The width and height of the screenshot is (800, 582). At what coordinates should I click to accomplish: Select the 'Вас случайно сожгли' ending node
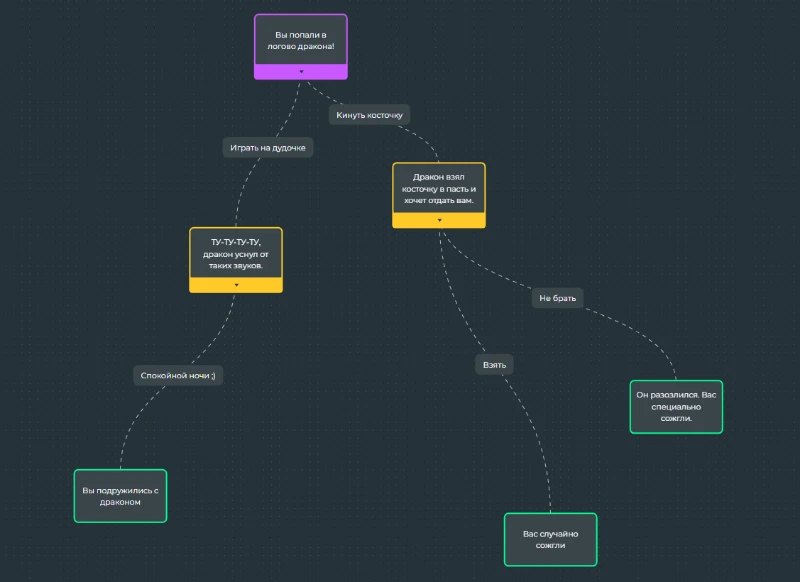(x=551, y=540)
